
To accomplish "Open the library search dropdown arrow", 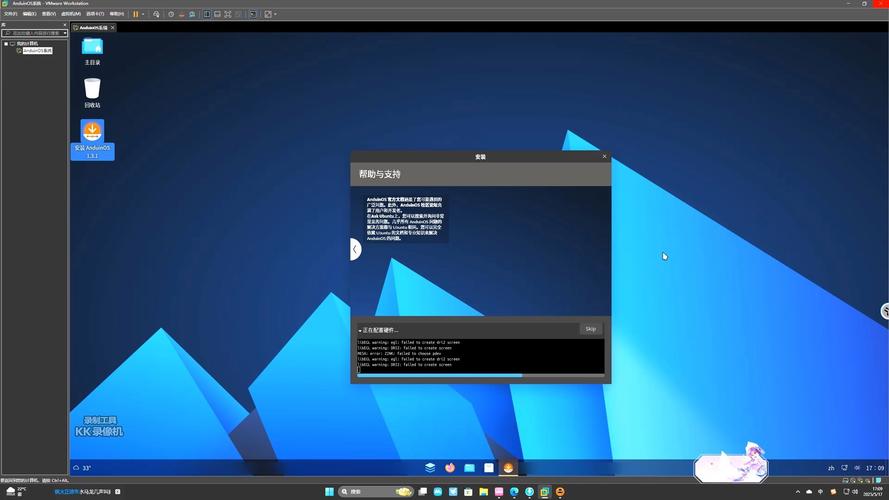I will (65, 33).
